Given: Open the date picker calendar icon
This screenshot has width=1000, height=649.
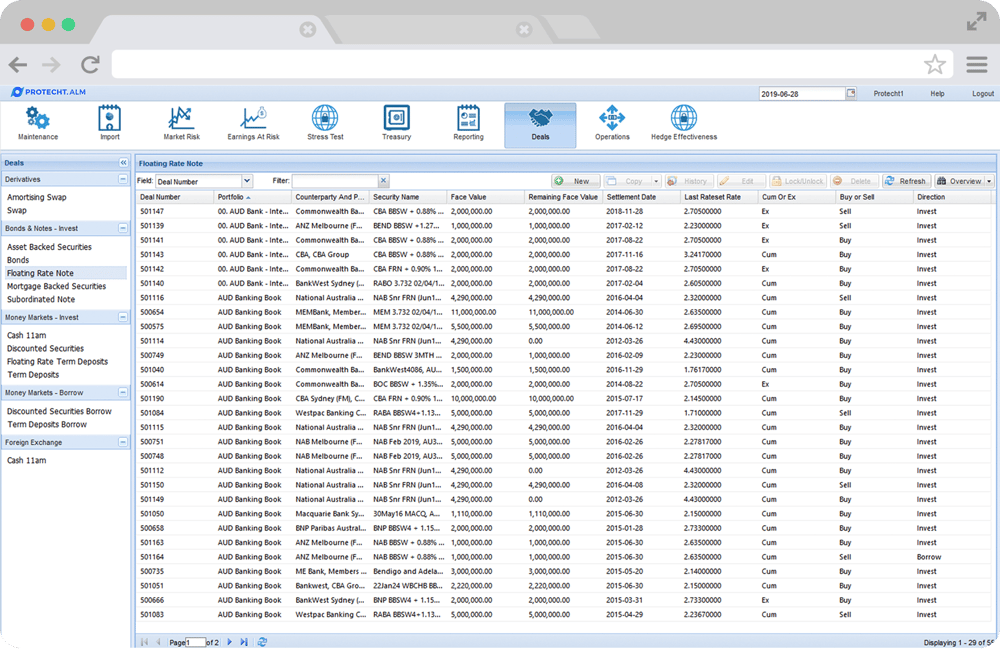Looking at the screenshot, I should tap(852, 92).
